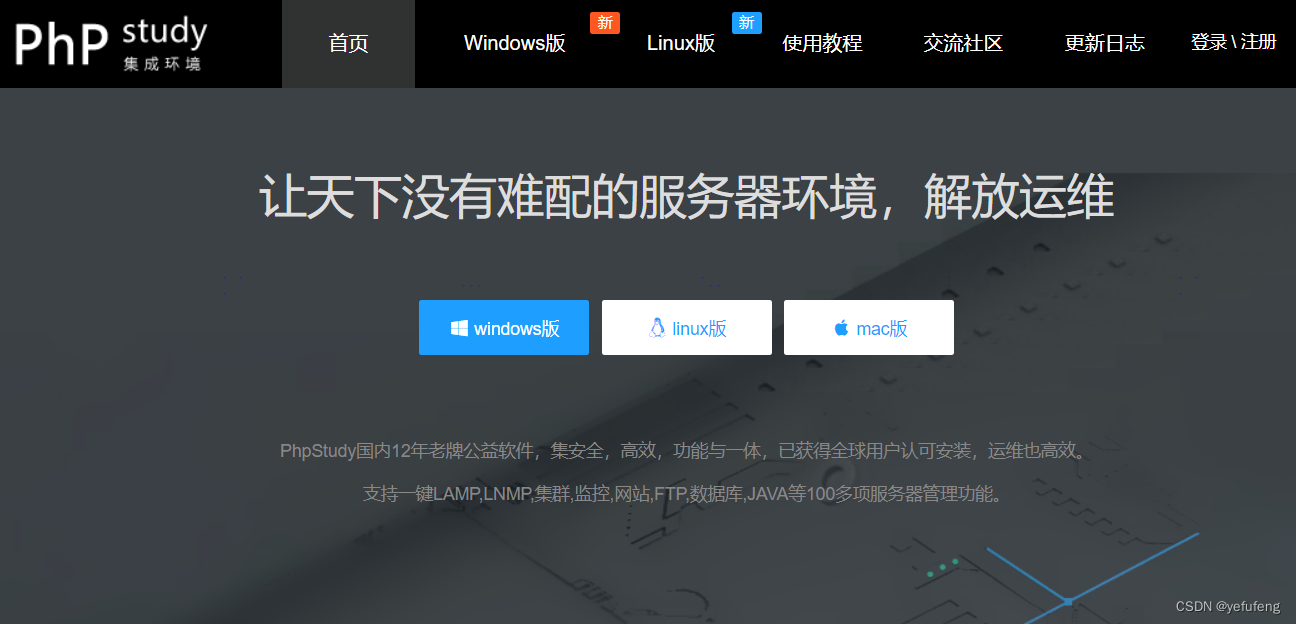Click the Linux penguin icon

[x=657, y=328]
